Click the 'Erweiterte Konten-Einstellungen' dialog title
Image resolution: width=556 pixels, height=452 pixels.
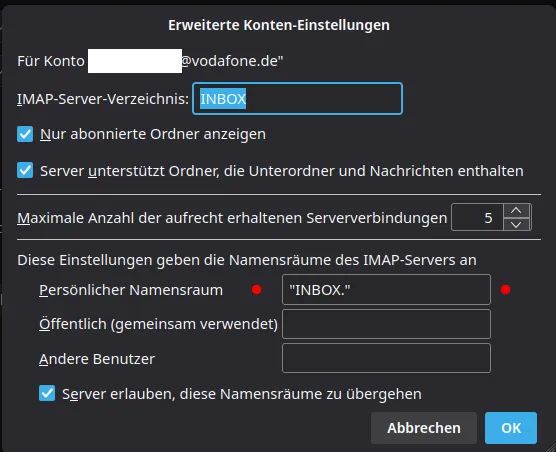pos(279,25)
